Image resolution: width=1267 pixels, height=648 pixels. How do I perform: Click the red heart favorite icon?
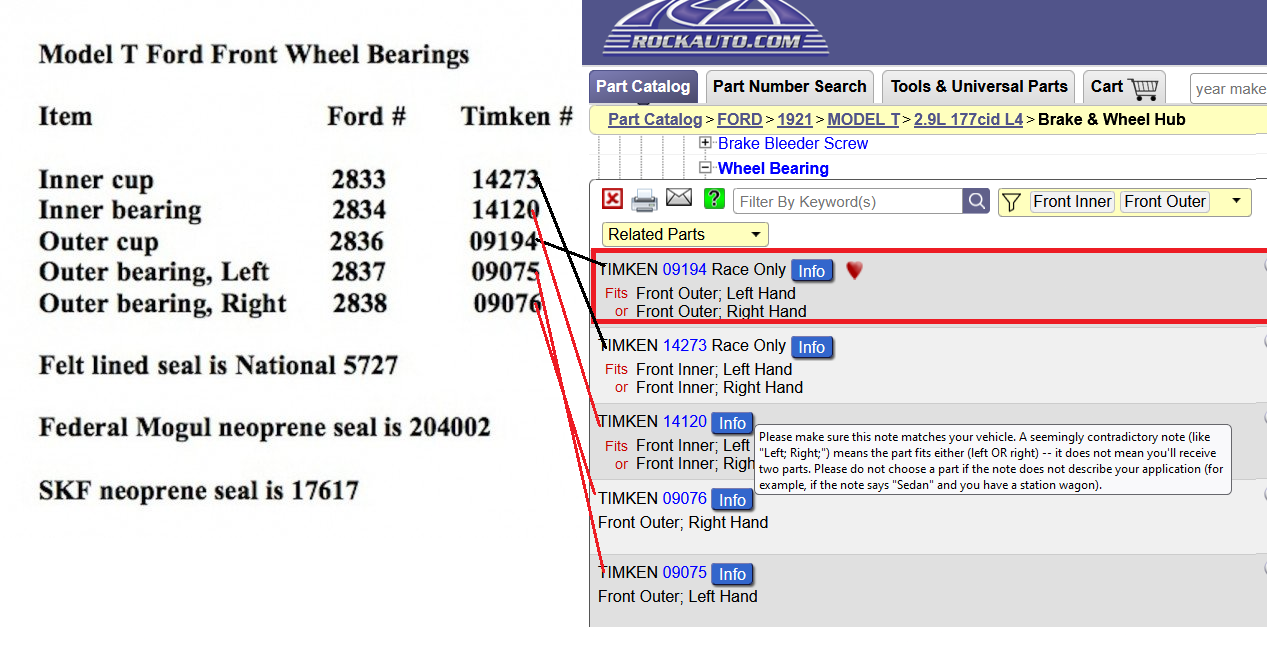(854, 270)
